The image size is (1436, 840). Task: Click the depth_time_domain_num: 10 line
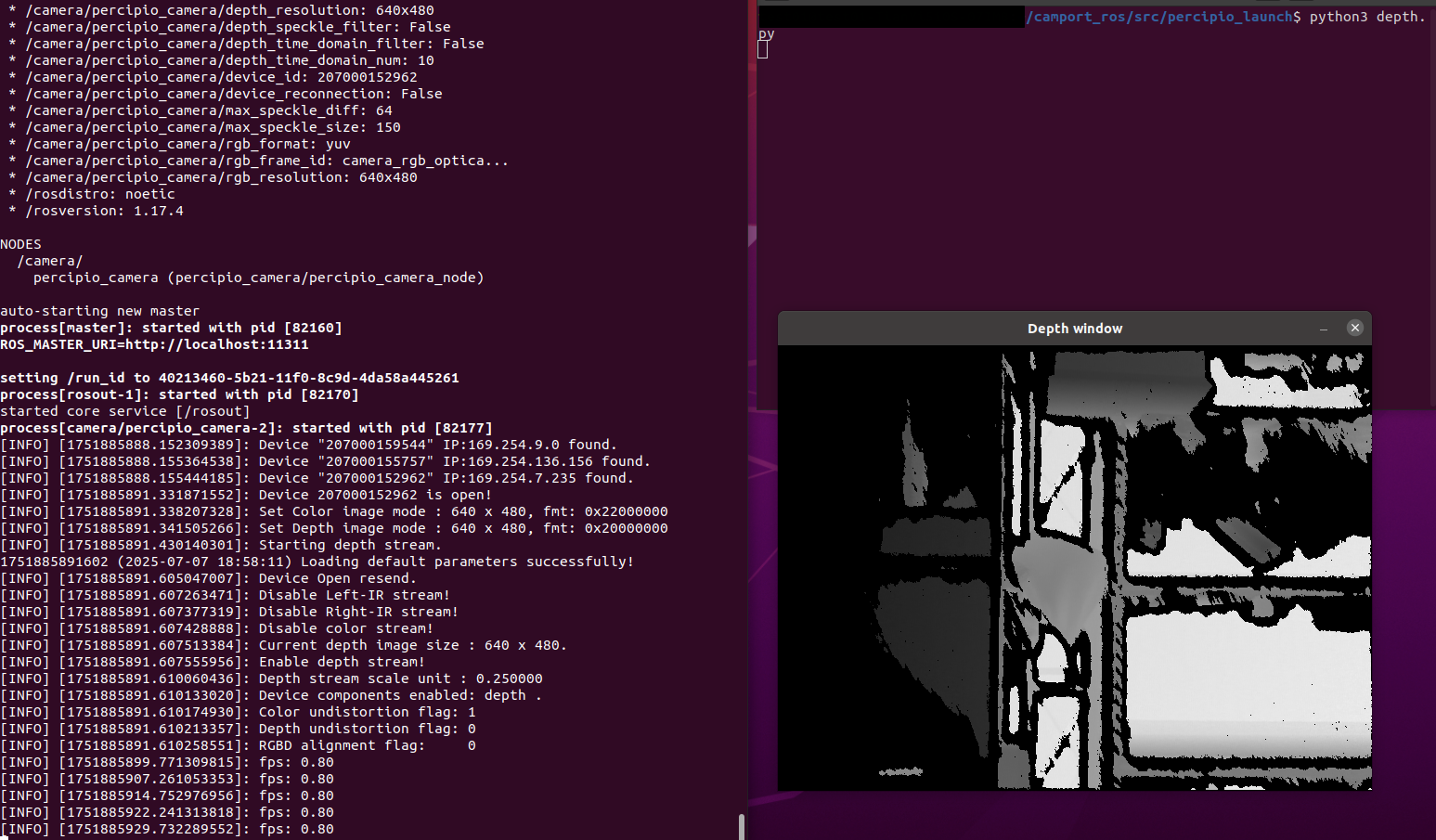[x=221, y=60]
